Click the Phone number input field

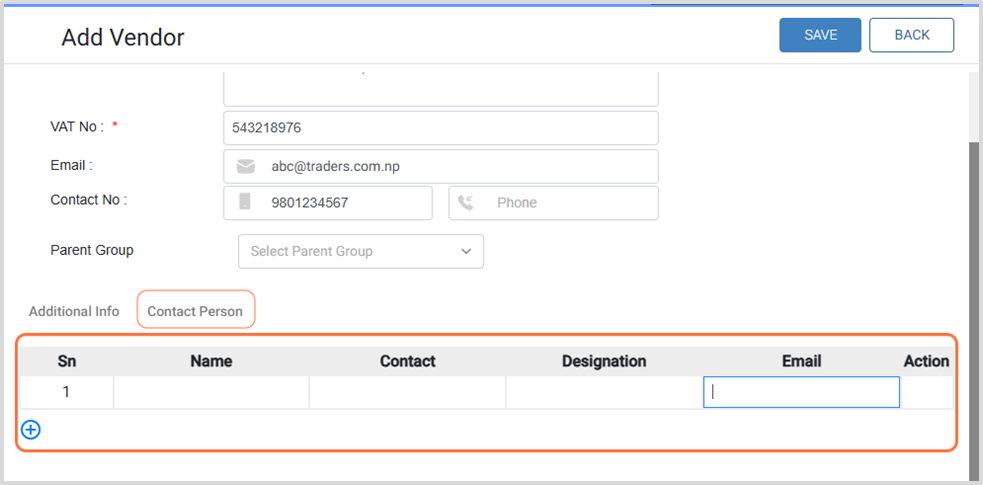coord(570,203)
